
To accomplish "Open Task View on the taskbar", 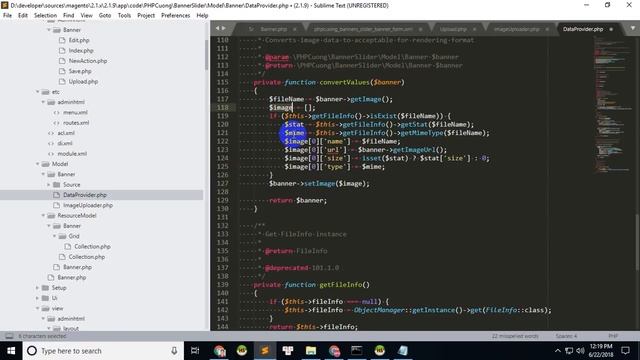I will pyautogui.click(x=195, y=351).
